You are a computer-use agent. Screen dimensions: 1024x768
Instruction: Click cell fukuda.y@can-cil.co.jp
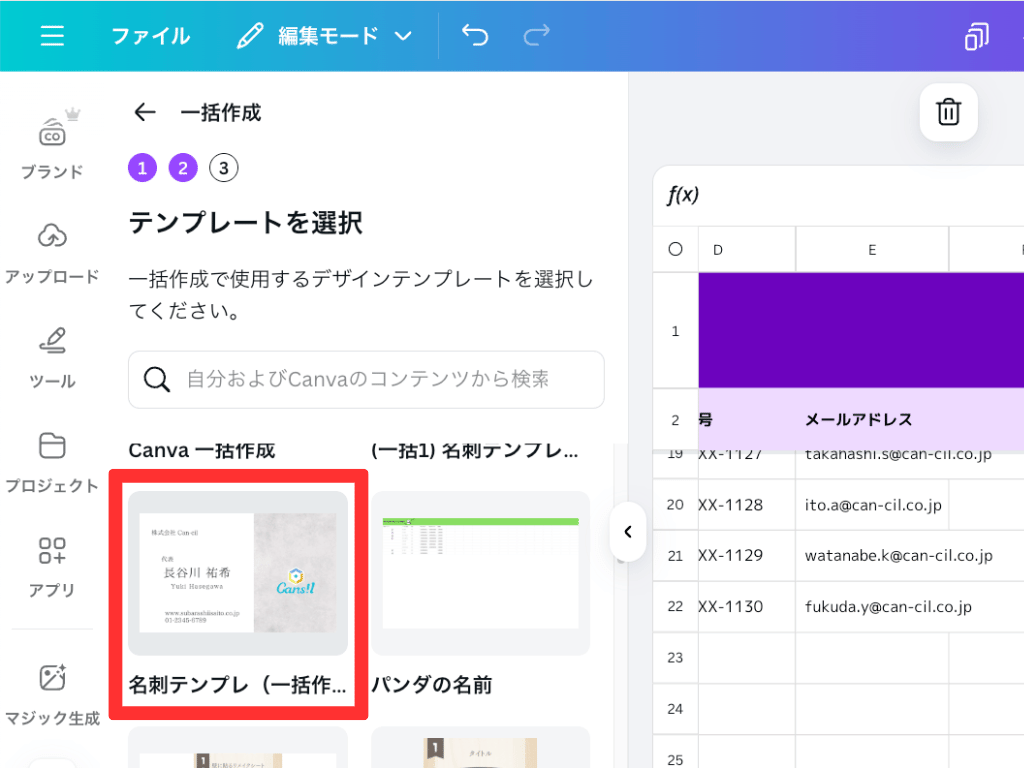coord(888,607)
